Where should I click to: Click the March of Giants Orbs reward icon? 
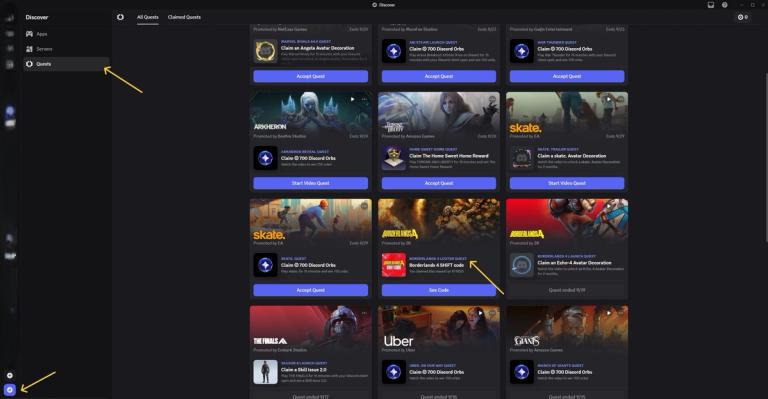tap(522, 372)
